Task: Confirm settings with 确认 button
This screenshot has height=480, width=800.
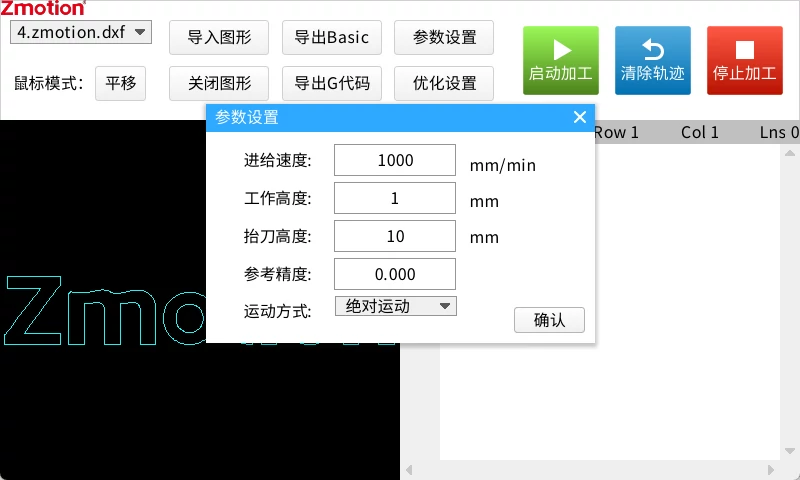Action: pyautogui.click(x=549, y=320)
